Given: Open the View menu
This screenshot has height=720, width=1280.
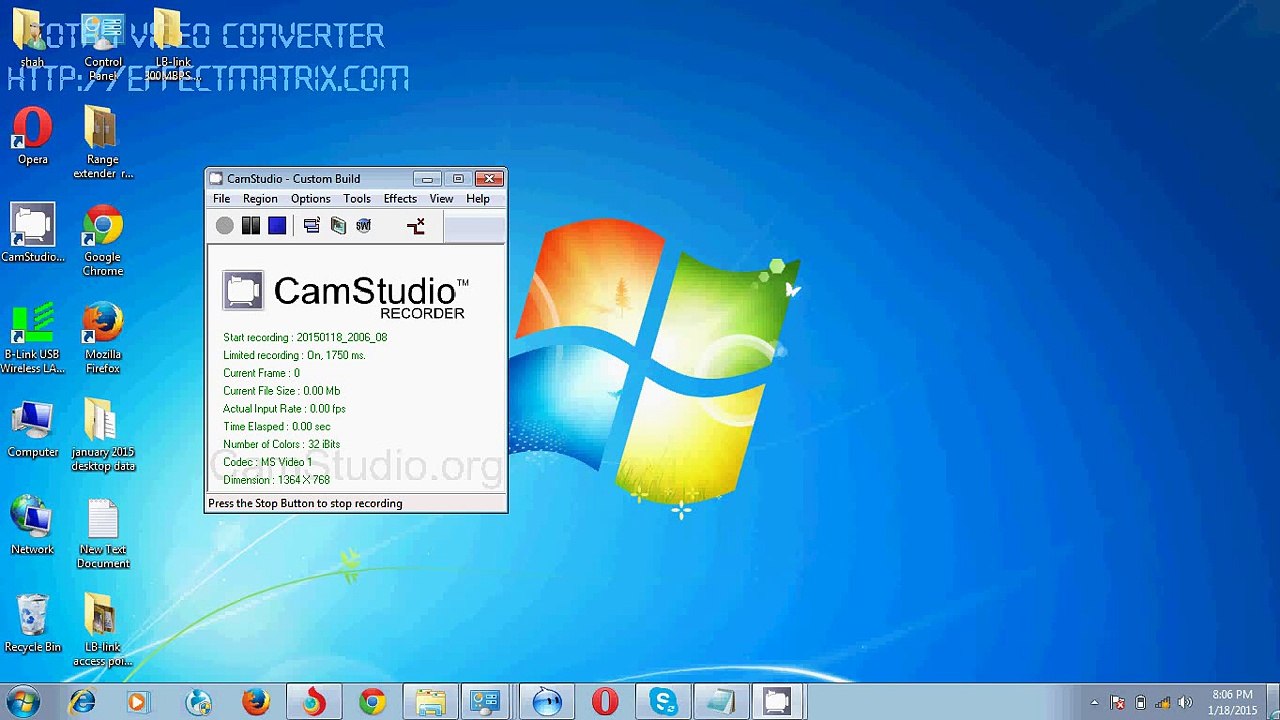Looking at the screenshot, I should [441, 199].
